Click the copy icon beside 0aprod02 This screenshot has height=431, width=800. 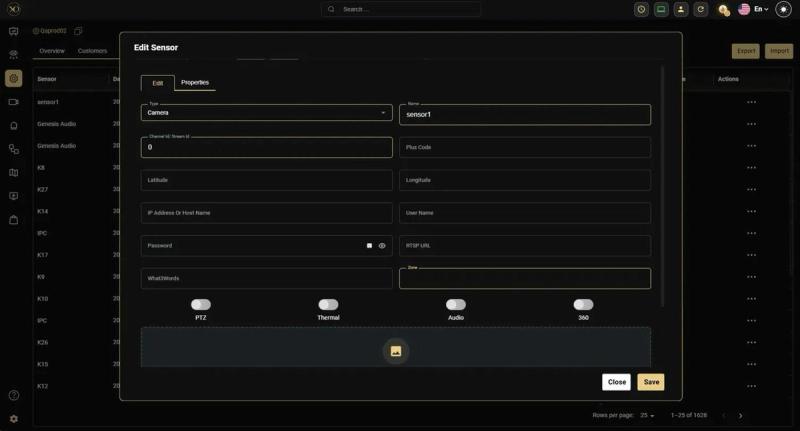point(78,31)
